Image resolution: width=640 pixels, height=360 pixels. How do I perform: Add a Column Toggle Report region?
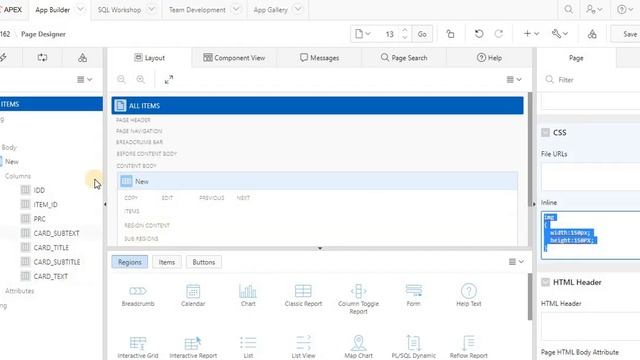[358, 299]
